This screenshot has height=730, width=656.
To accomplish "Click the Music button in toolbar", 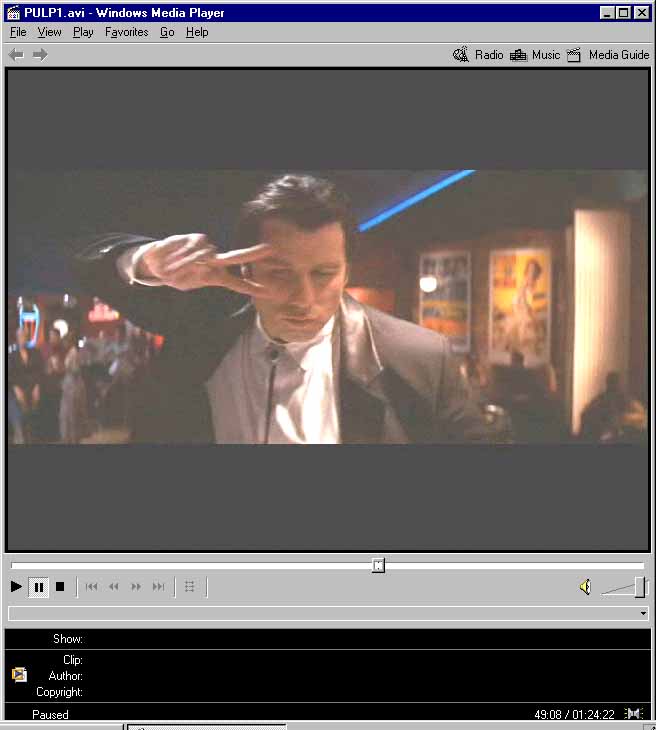I will coord(535,55).
